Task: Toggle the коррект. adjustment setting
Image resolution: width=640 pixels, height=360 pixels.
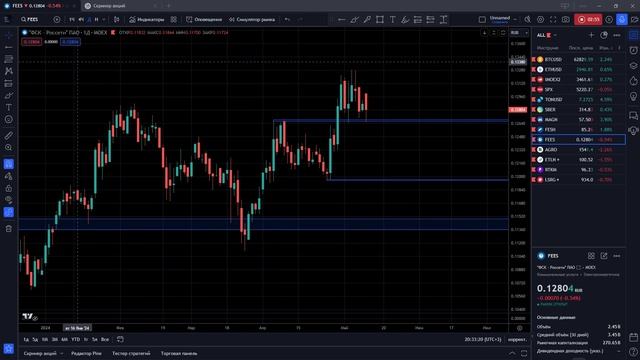Action: tap(517, 340)
